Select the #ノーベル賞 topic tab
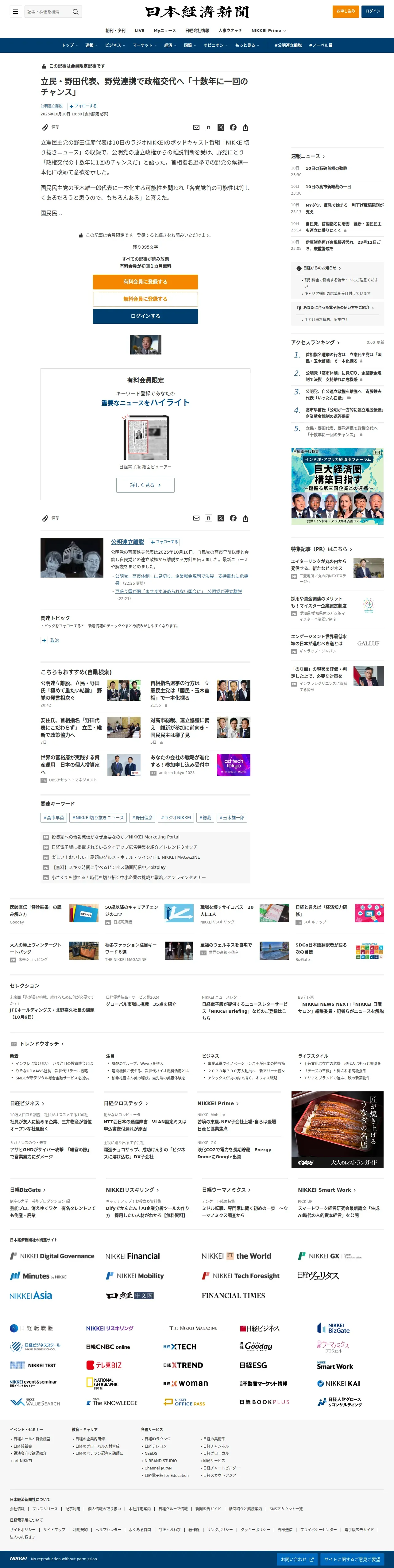The height and width of the screenshot is (1568, 394). pyautogui.click(x=320, y=45)
